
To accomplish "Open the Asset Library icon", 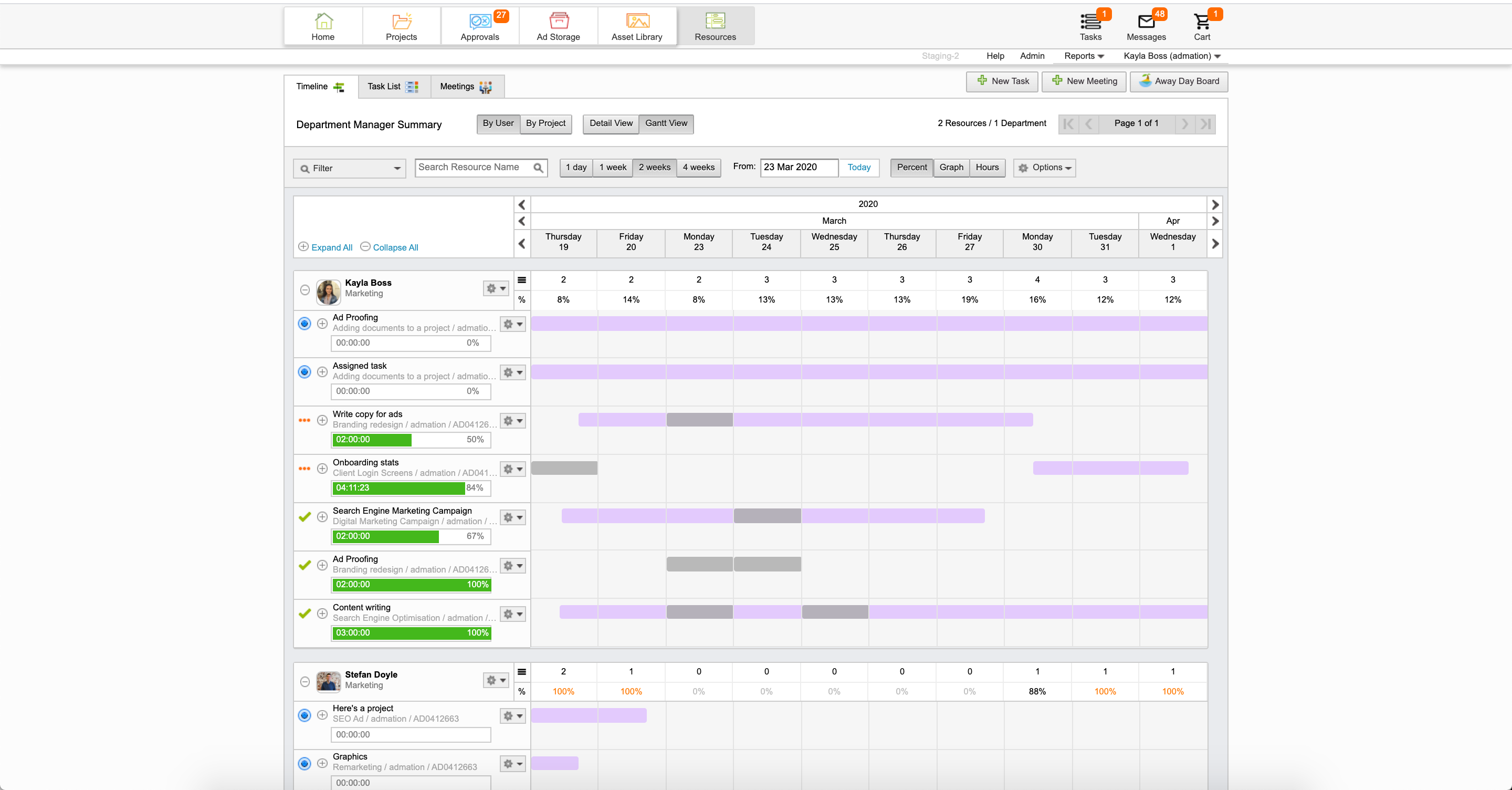I will [637, 22].
